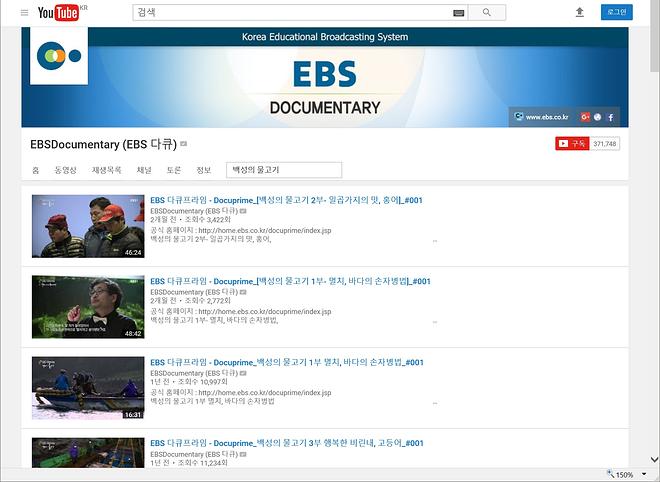Click the upload arrow icon
Image resolution: width=660 pixels, height=482 pixels.
(580, 12)
